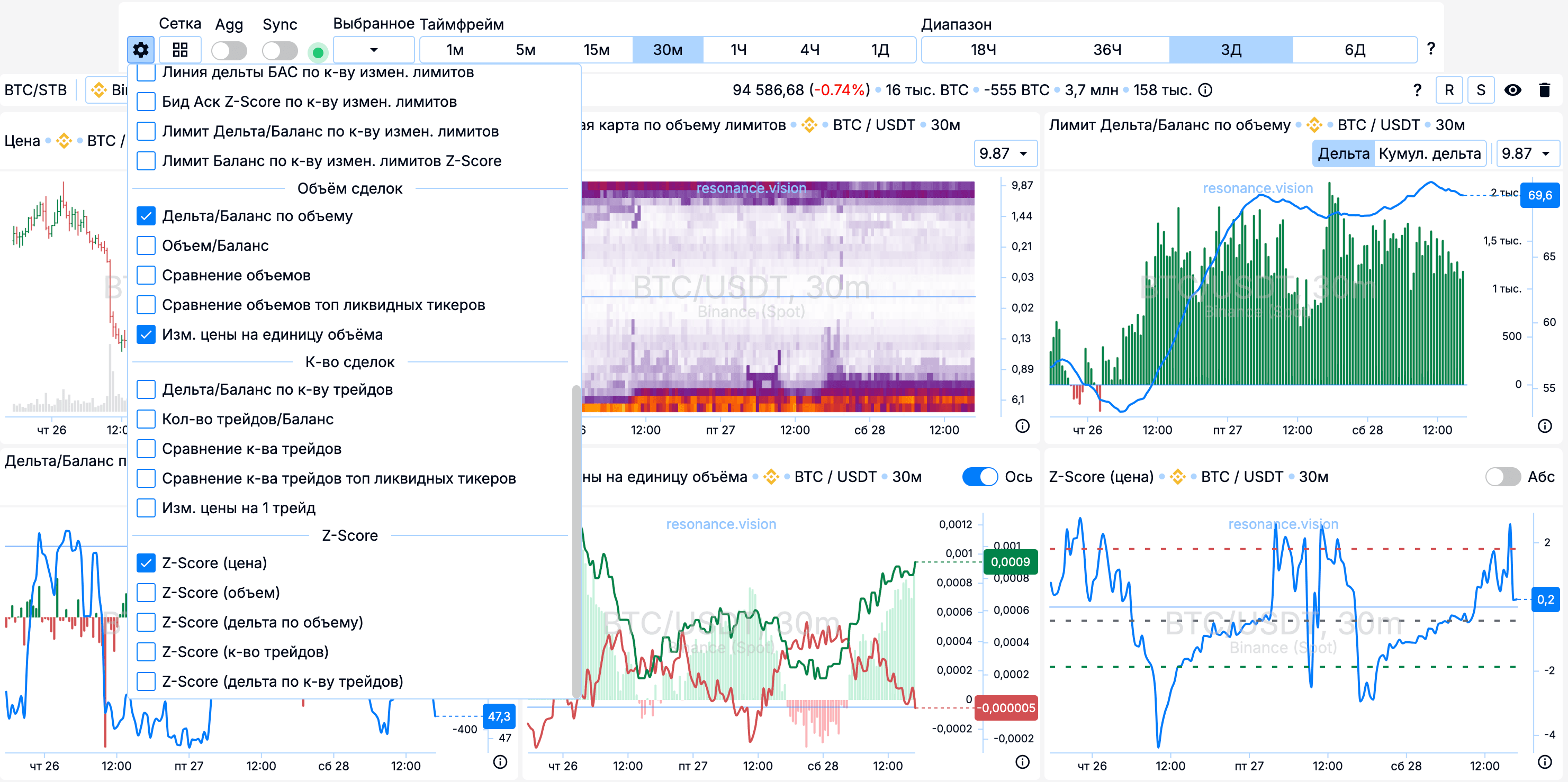Image resolution: width=1568 pixels, height=782 pixels.
Task: Uncheck Z-Score (цена) checkbox
Action: coord(146,563)
